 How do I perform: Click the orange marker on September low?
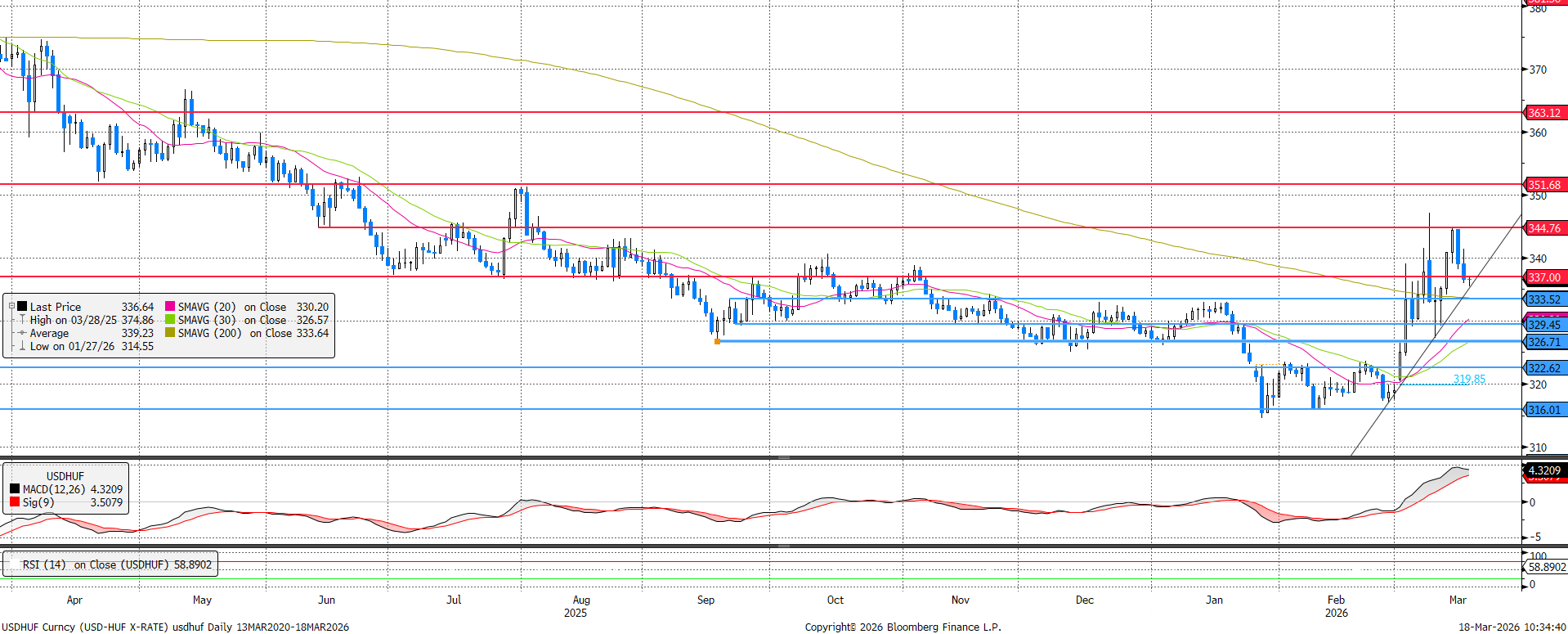[718, 341]
